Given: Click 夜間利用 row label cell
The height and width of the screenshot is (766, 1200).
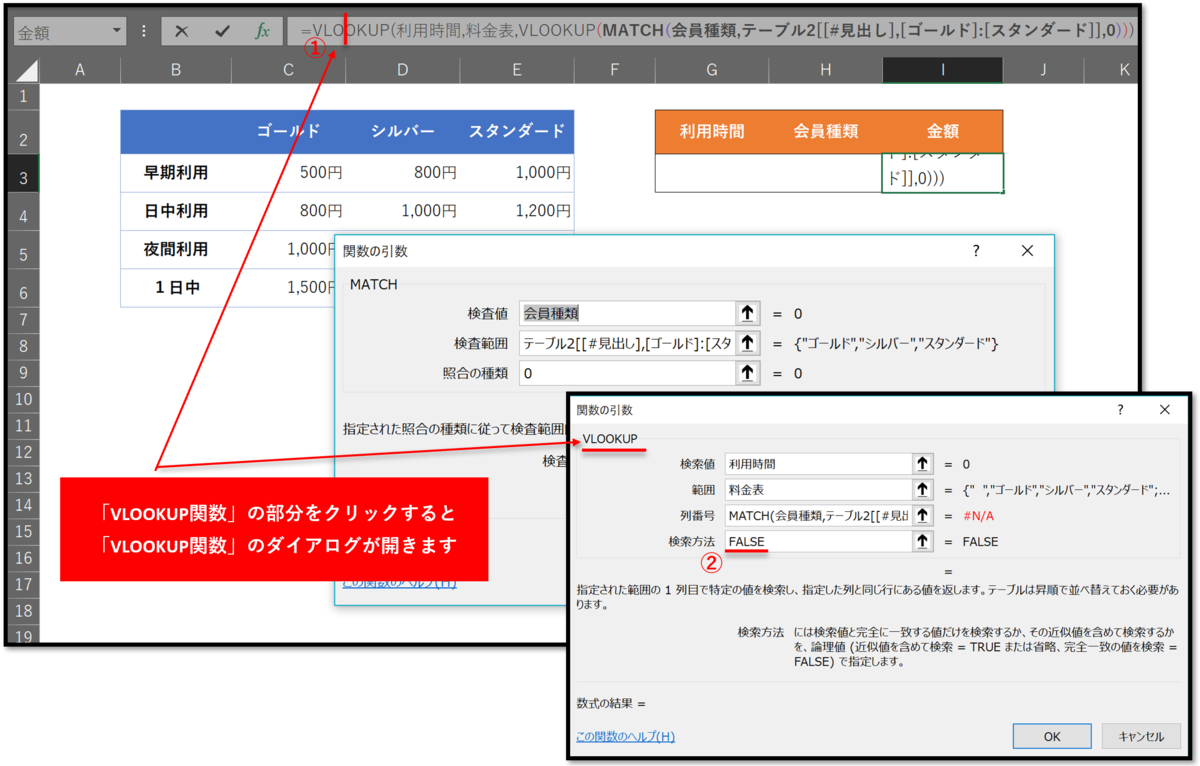Looking at the screenshot, I should pyautogui.click(x=176, y=249).
